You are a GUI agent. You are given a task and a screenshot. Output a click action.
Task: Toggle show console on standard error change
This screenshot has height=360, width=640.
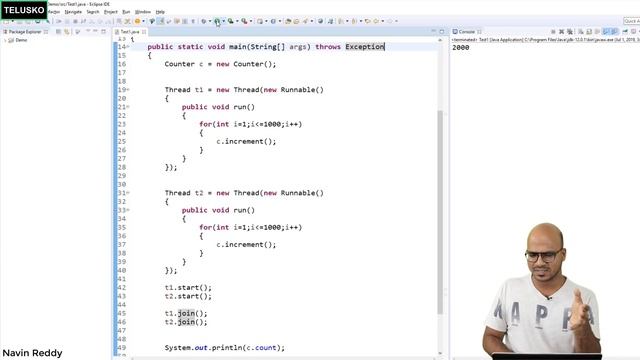pyautogui.click(x=614, y=31)
